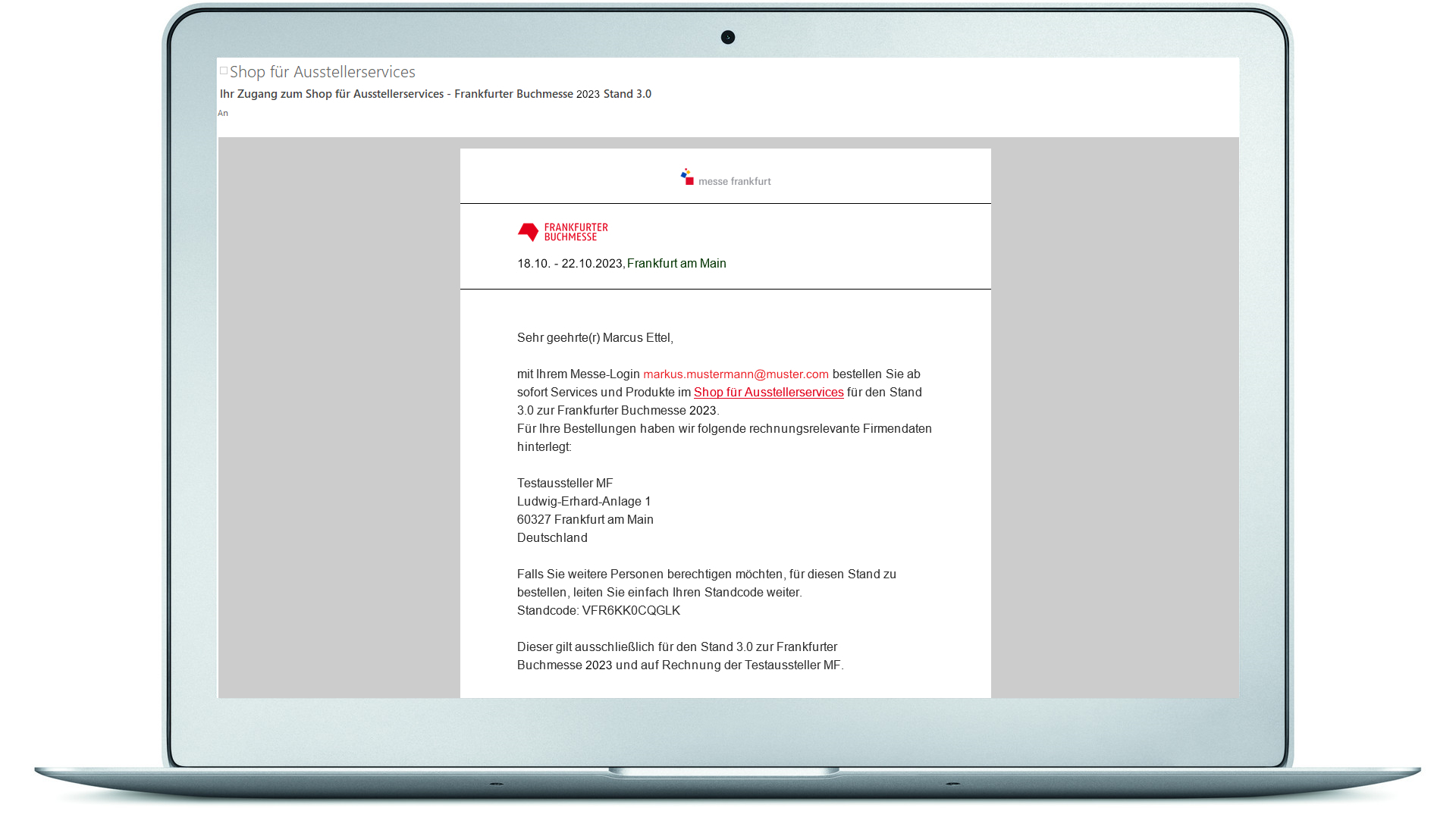Image resolution: width=1456 pixels, height=814 pixels.
Task: Click the event date 18.10. - 22.10.2023
Action: (570, 264)
